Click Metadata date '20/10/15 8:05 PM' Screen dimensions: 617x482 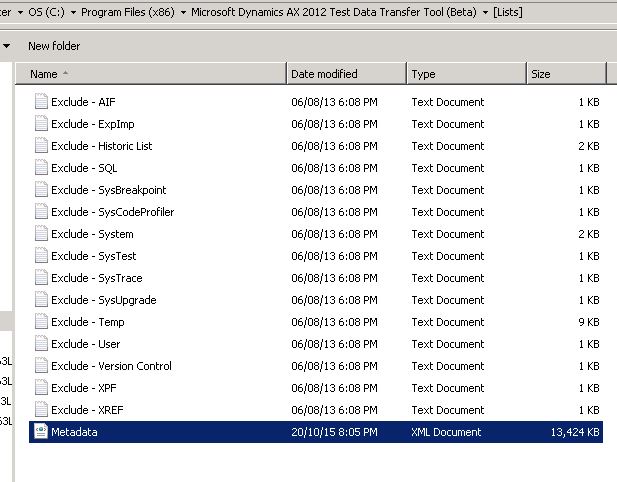pos(334,432)
